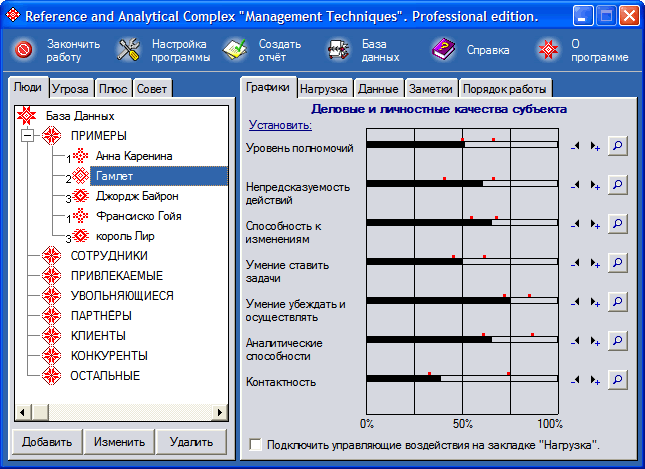This screenshot has height=469, width=645.
Task: Select the ПАРТНЁРЫ group
Action: point(101,316)
